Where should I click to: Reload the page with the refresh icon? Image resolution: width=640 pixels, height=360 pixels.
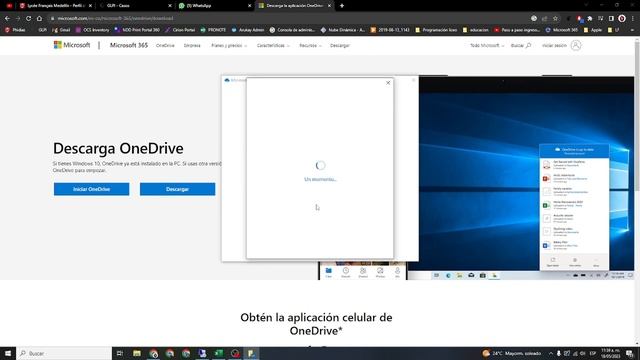tap(28, 18)
